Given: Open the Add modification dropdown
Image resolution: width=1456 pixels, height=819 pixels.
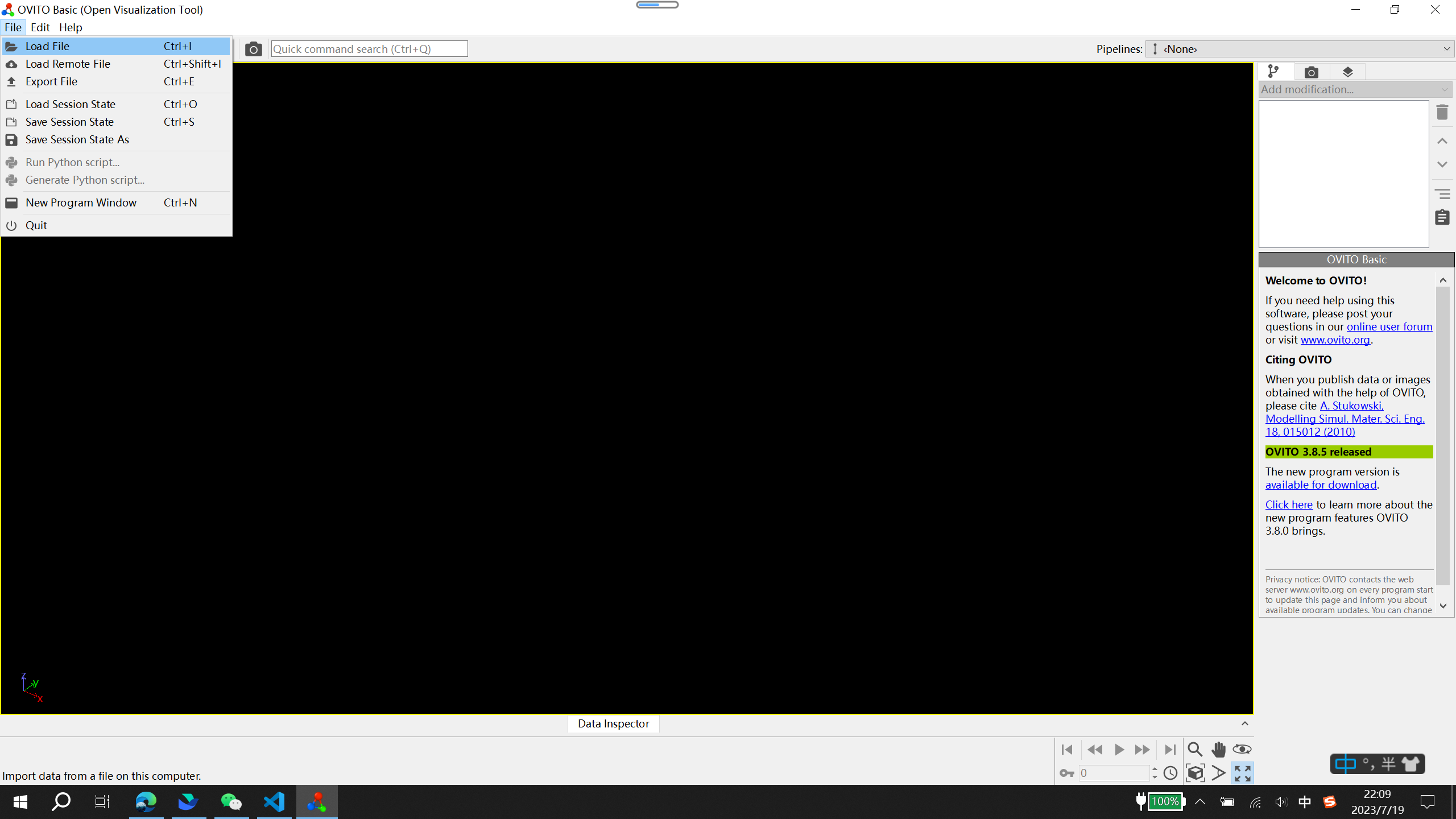Looking at the screenshot, I should [x=1355, y=89].
